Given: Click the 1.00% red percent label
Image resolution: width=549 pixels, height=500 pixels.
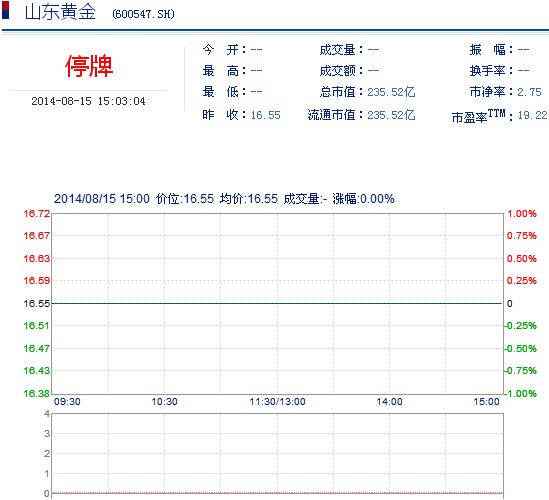Looking at the screenshot, I should pos(522,214).
